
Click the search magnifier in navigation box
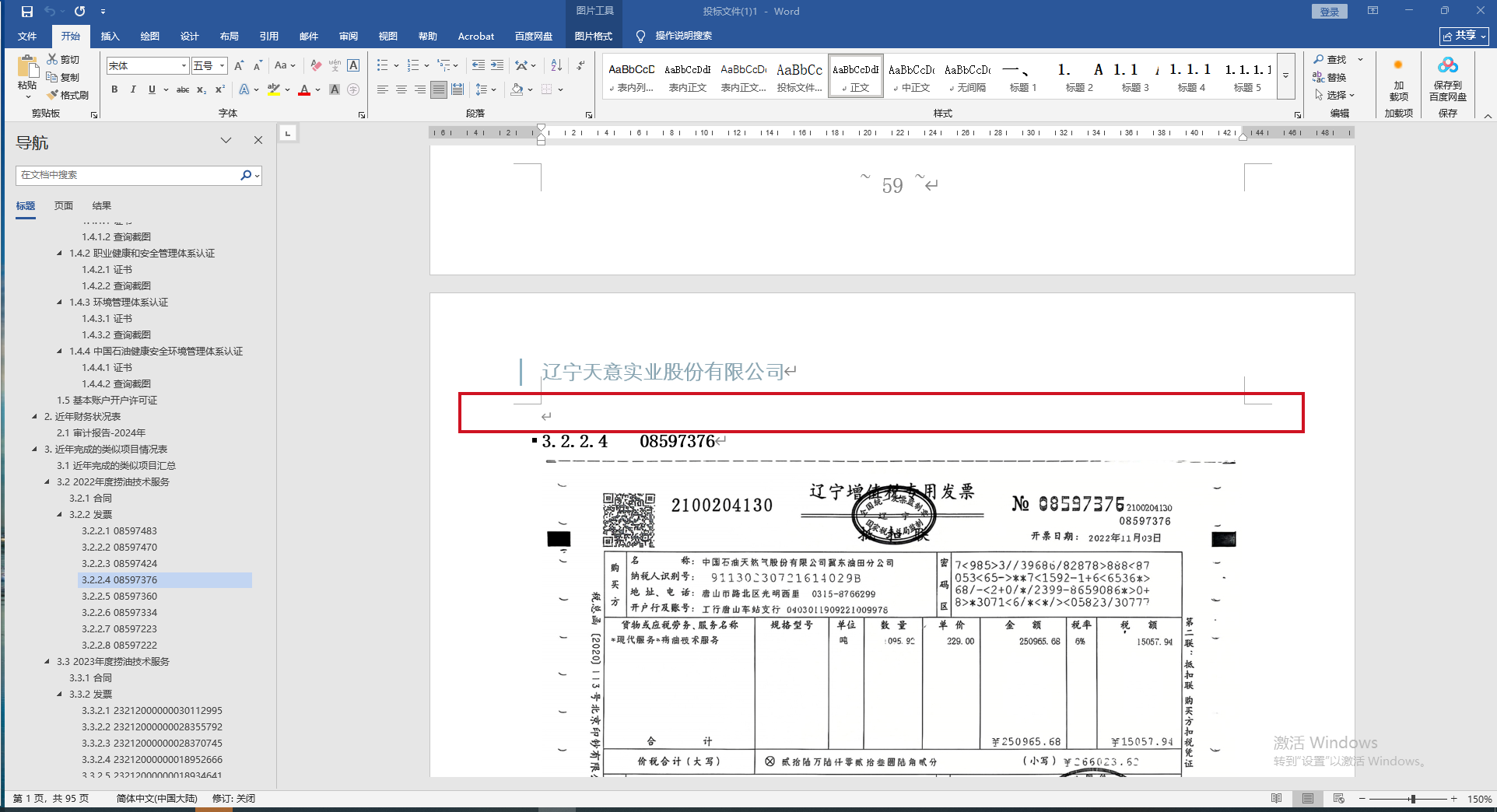(246, 175)
